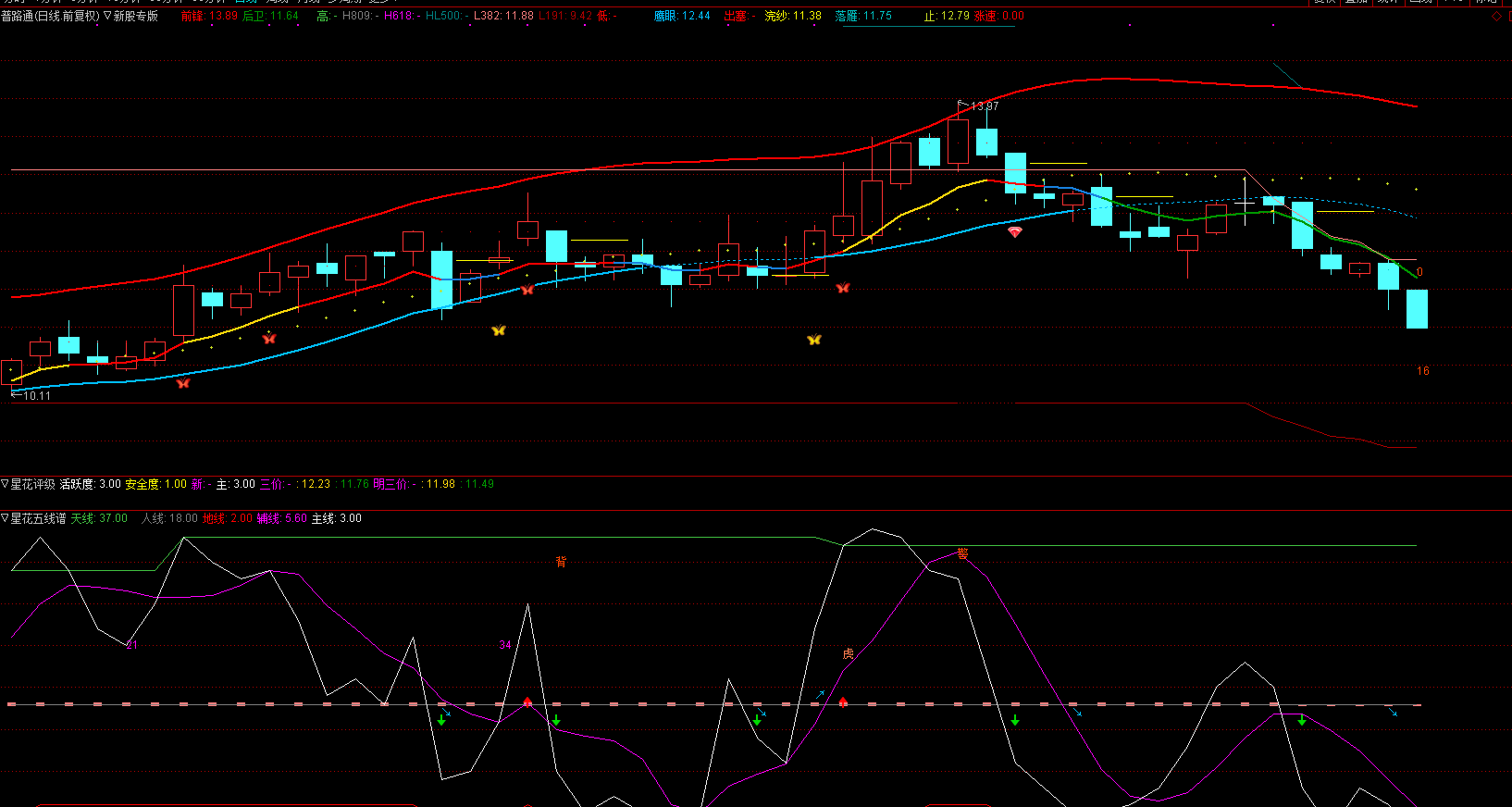Click the 11.49 green value in 星花评级 row
The image size is (1512, 807).
(x=479, y=484)
